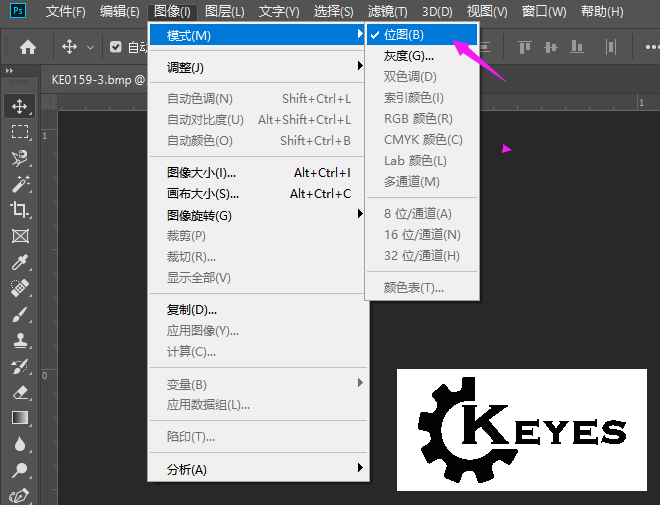Select the Brush tool
This screenshot has width=660, height=505.
coord(20,314)
